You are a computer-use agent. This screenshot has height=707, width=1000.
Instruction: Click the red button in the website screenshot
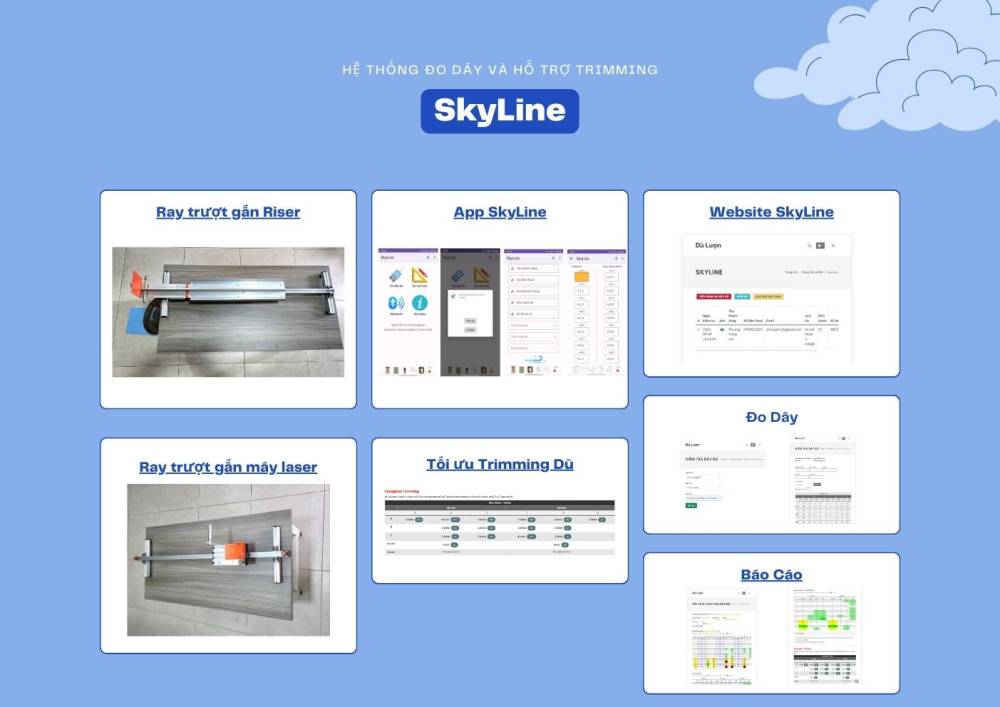714,296
